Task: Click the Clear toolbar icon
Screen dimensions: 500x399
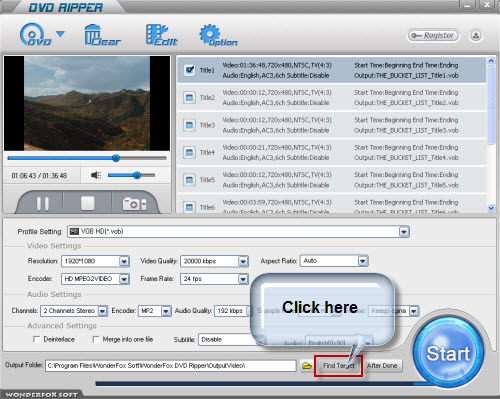Action: click(x=102, y=35)
